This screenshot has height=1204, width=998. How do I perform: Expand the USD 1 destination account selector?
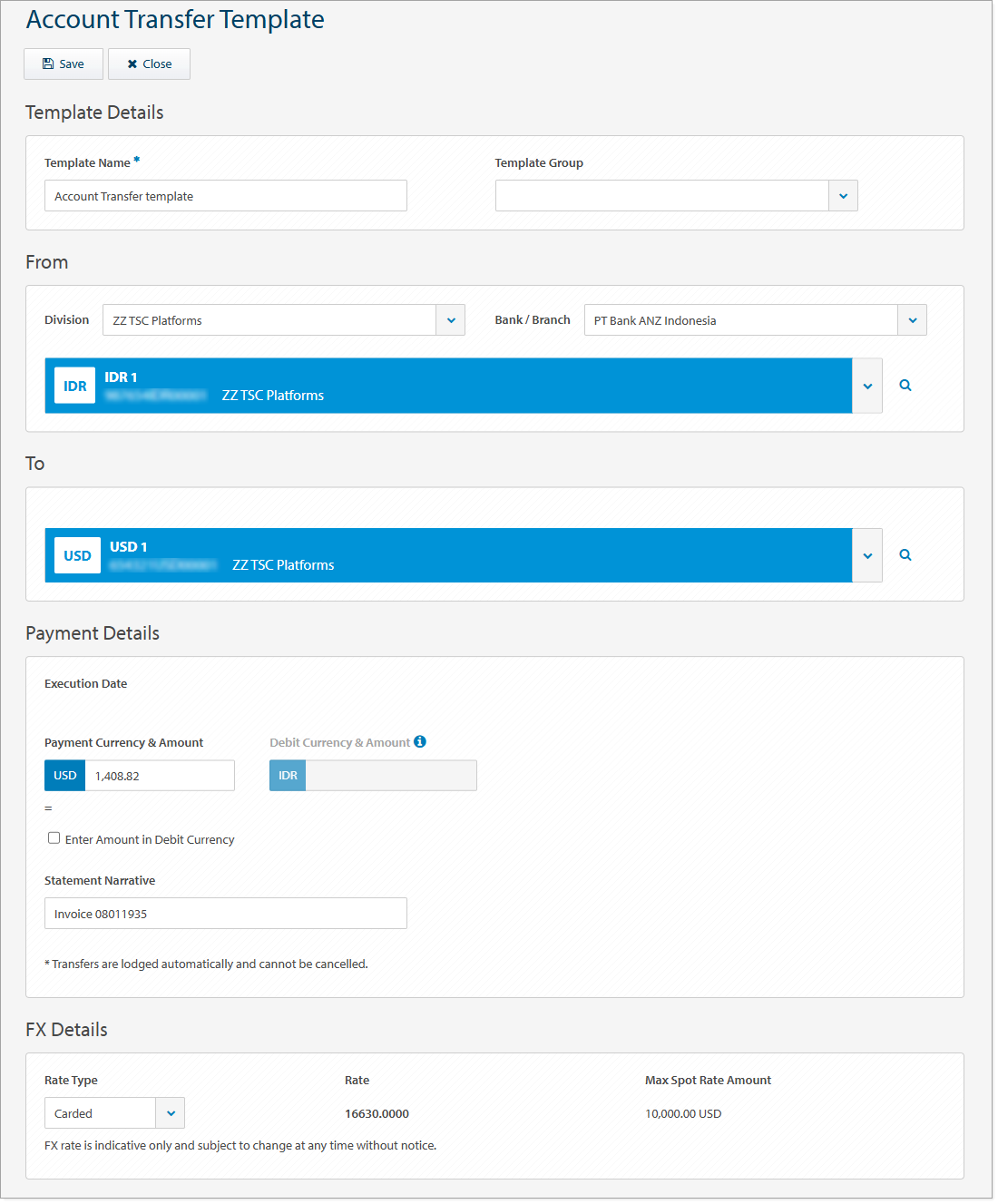click(x=866, y=554)
